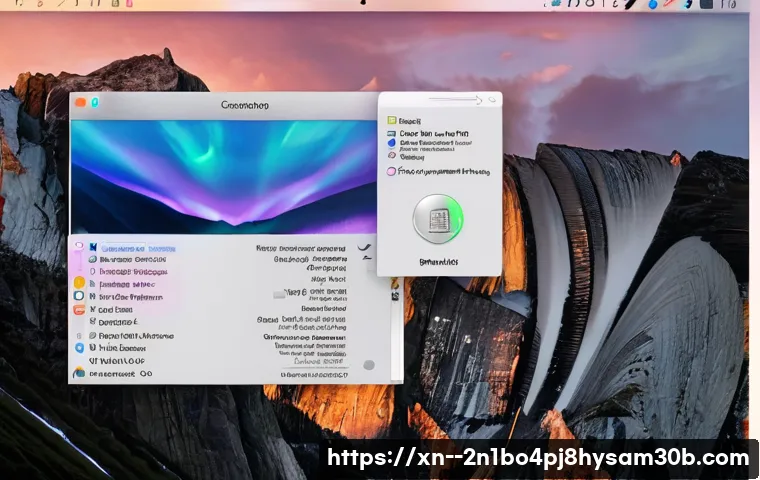Click the dark blue icon on the highlighted sidebar row
Screen dimensions: 760x480
coord(92,247)
